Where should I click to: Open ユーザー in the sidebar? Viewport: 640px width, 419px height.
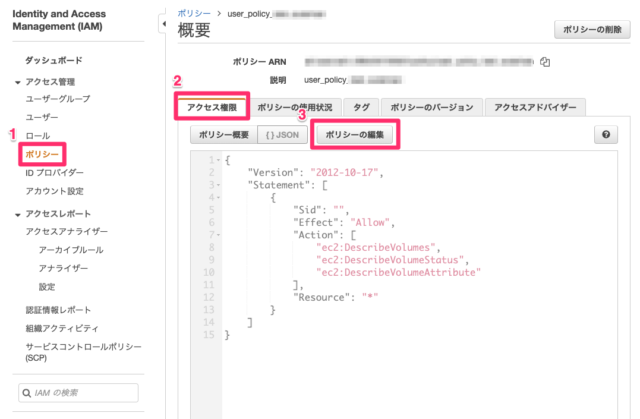point(42,117)
